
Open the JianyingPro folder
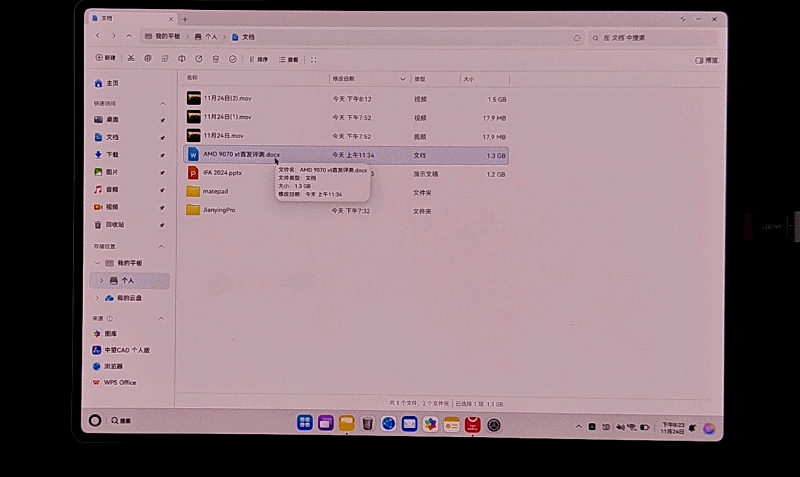[218, 210]
